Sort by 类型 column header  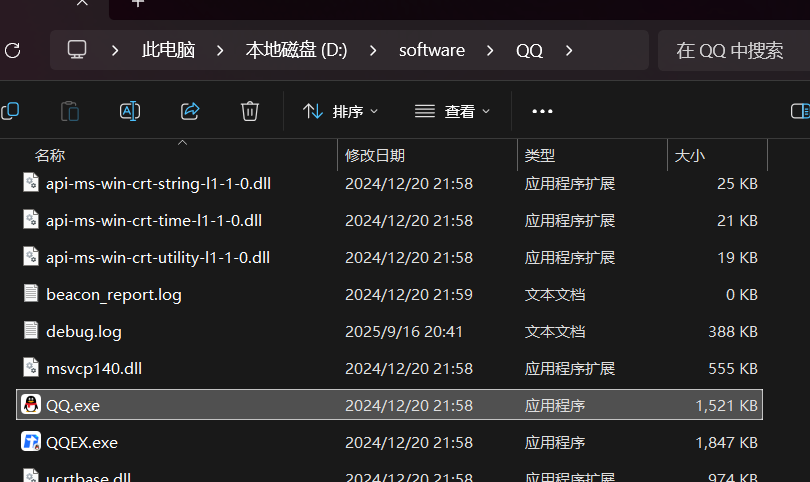pyautogui.click(x=540, y=156)
